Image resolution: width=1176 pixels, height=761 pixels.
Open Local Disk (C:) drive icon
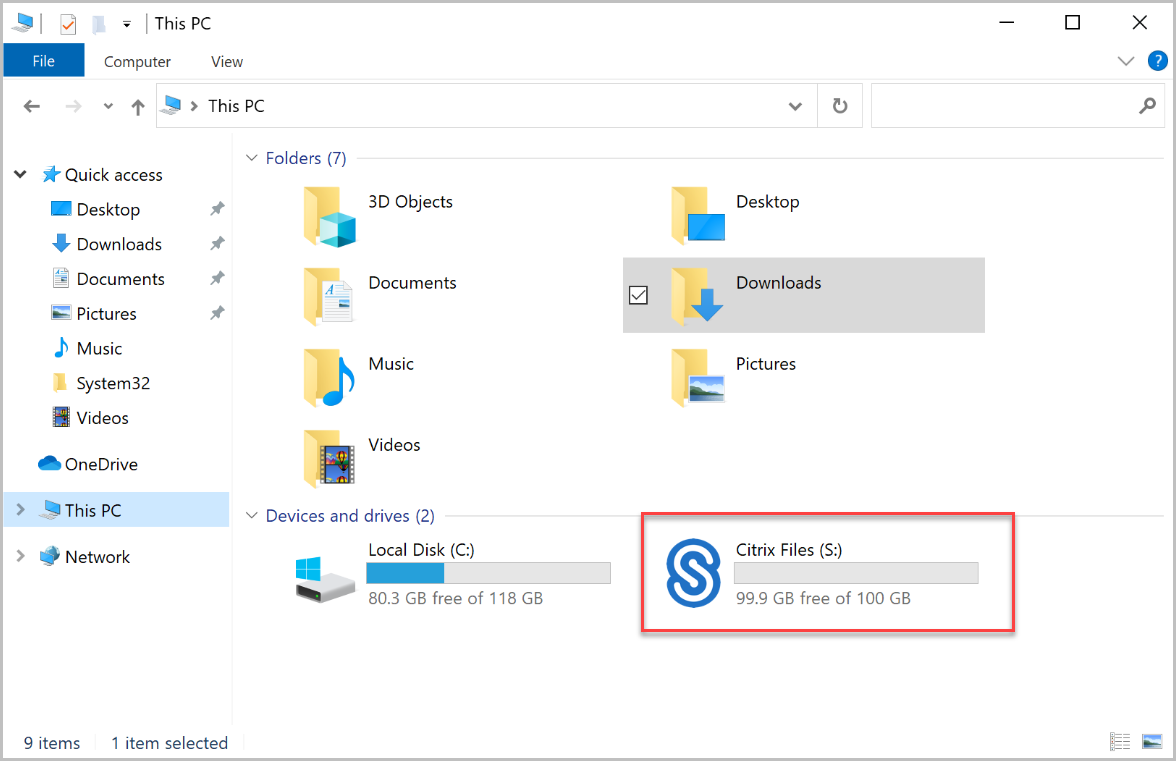click(x=325, y=577)
